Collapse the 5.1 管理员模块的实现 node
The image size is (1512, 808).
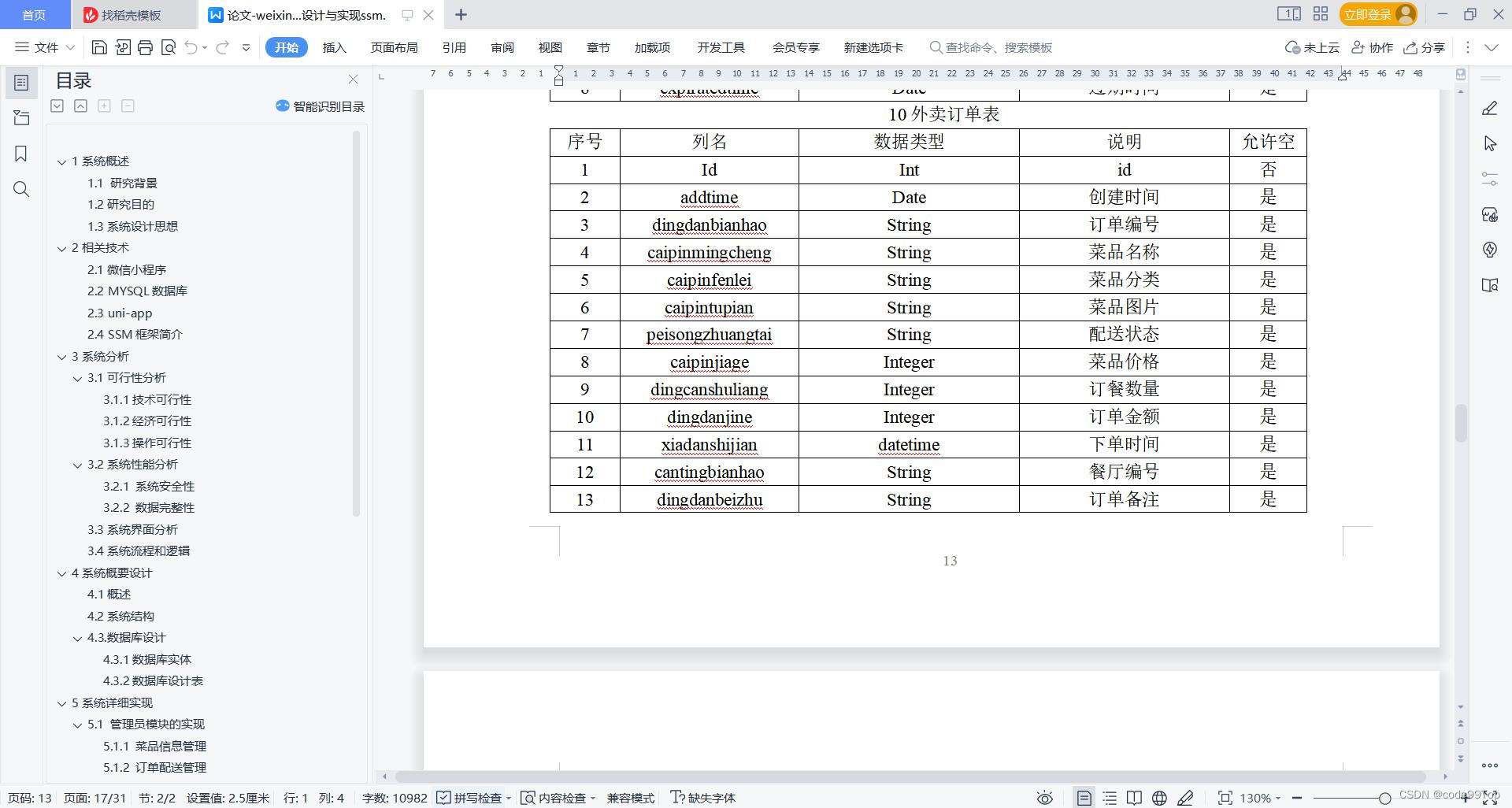[x=77, y=725]
